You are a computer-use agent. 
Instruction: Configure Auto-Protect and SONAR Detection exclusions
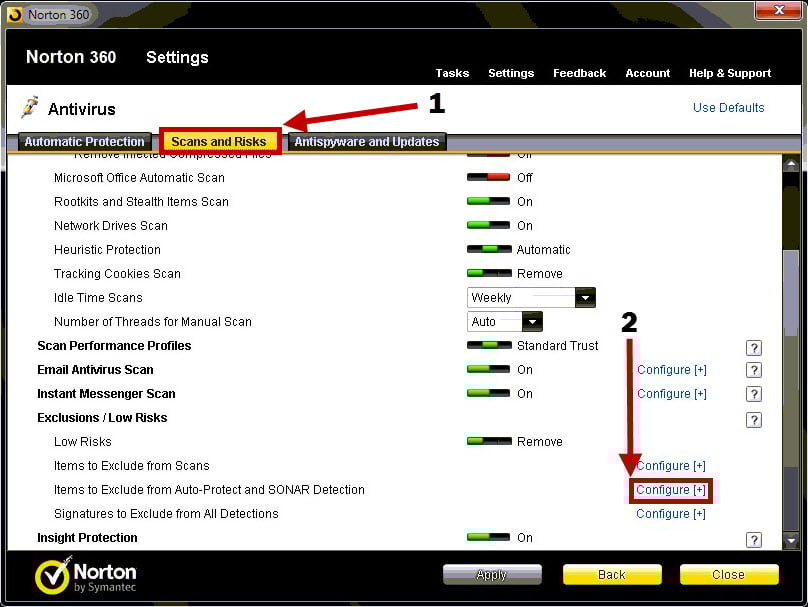[671, 490]
